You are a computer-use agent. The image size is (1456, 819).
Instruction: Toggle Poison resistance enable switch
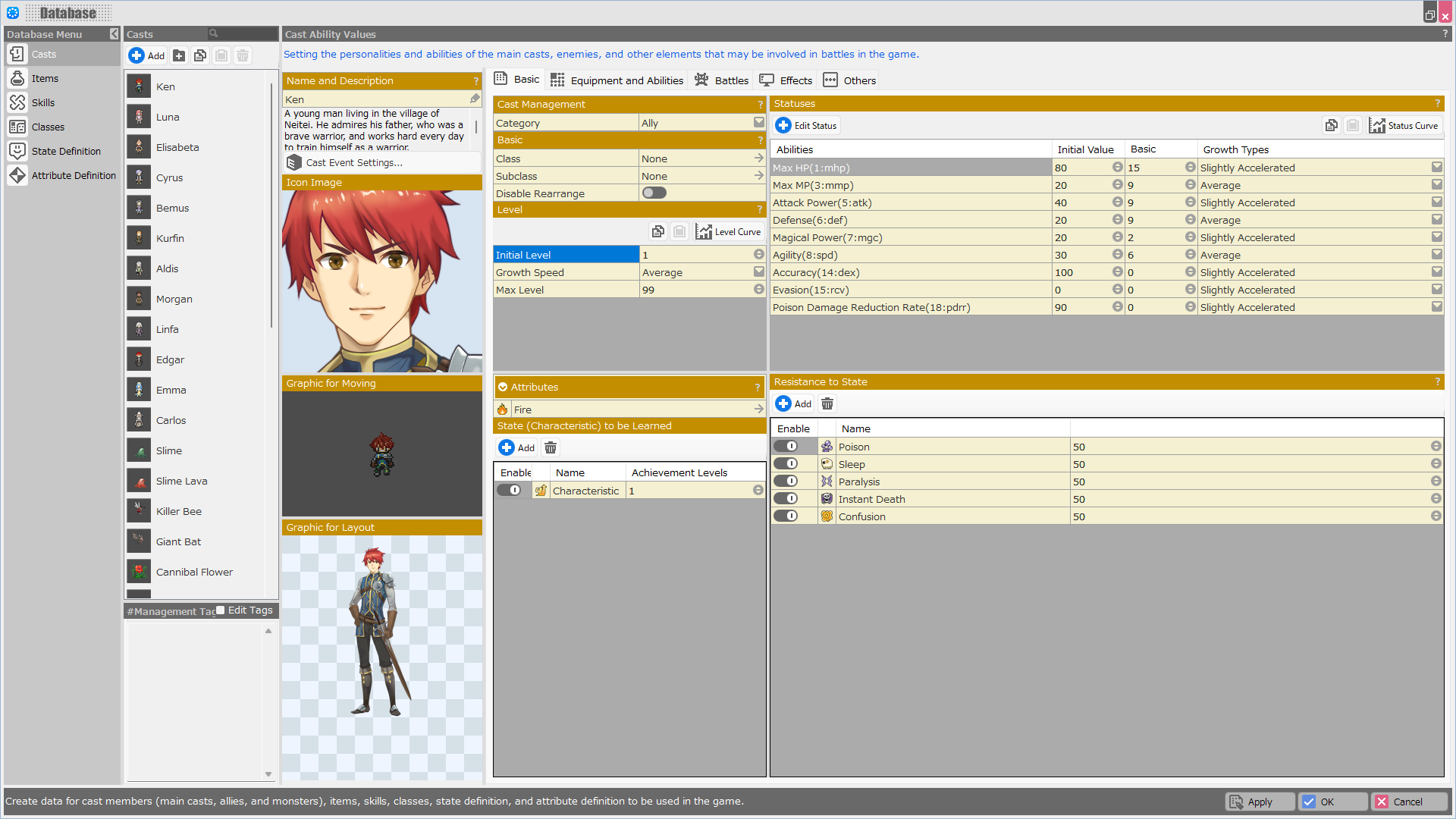pos(786,447)
